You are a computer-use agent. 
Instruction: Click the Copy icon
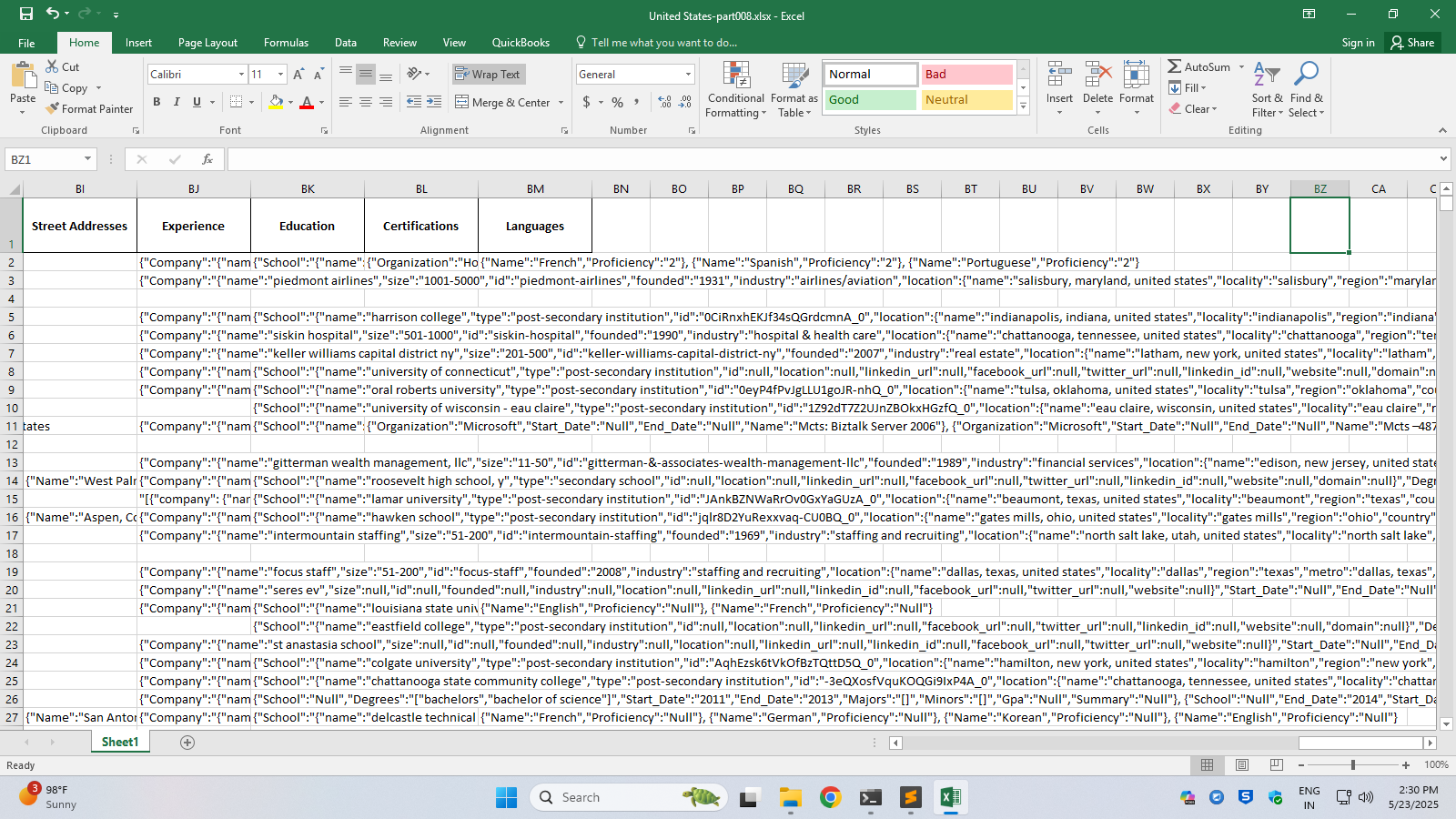[x=52, y=88]
